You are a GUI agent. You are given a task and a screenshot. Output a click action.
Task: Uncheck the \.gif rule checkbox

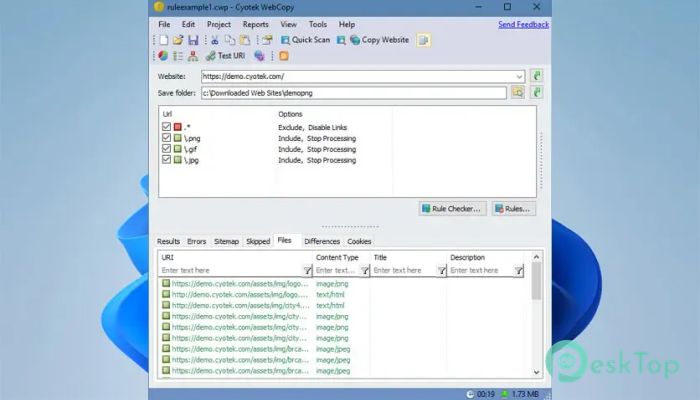pyautogui.click(x=167, y=149)
